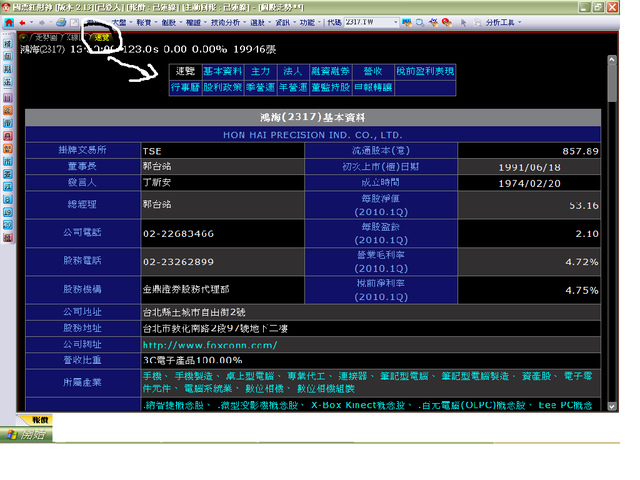Click the 電腦系統業 industry link

tap(208, 389)
